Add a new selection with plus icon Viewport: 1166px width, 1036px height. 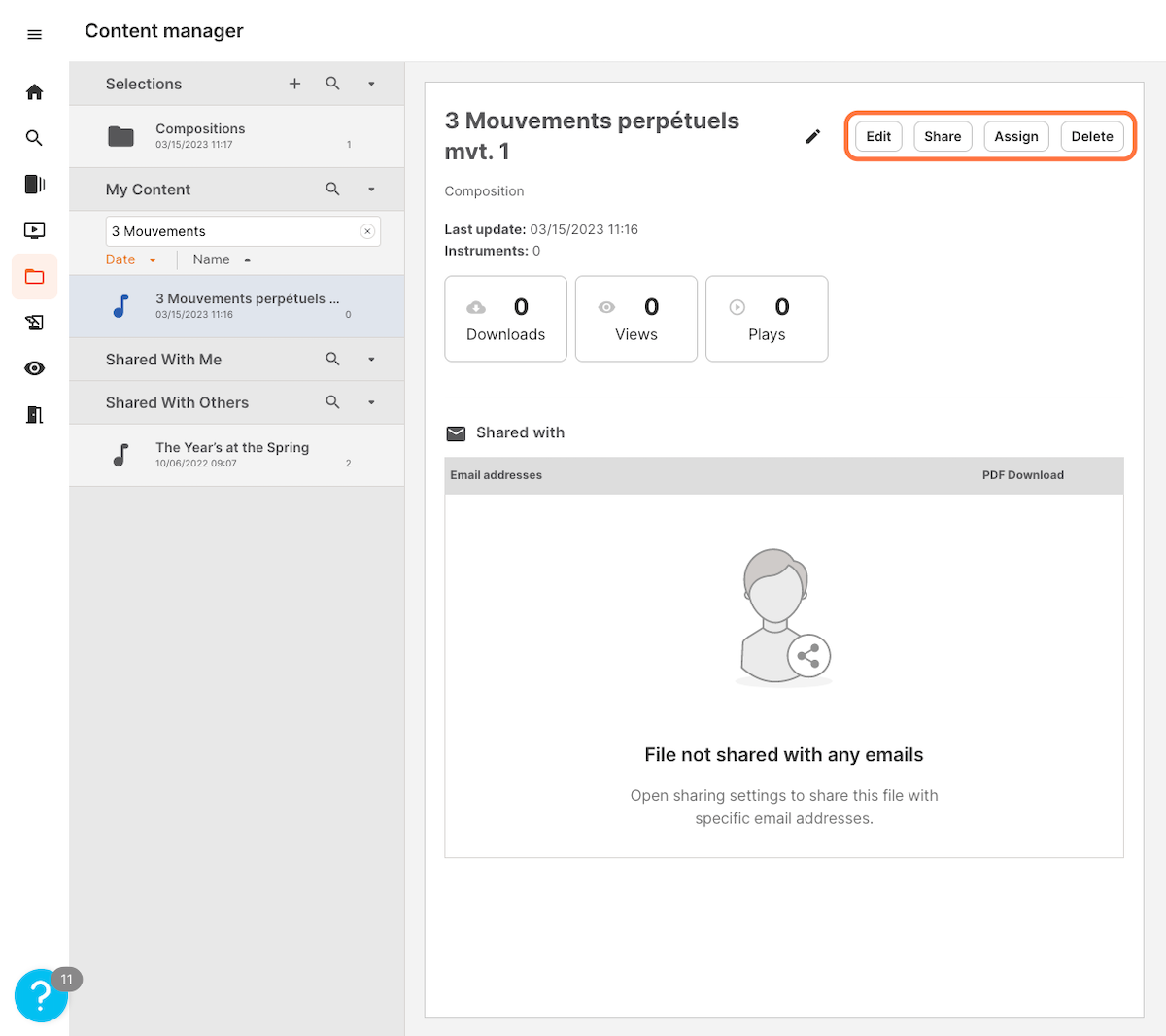coord(294,84)
